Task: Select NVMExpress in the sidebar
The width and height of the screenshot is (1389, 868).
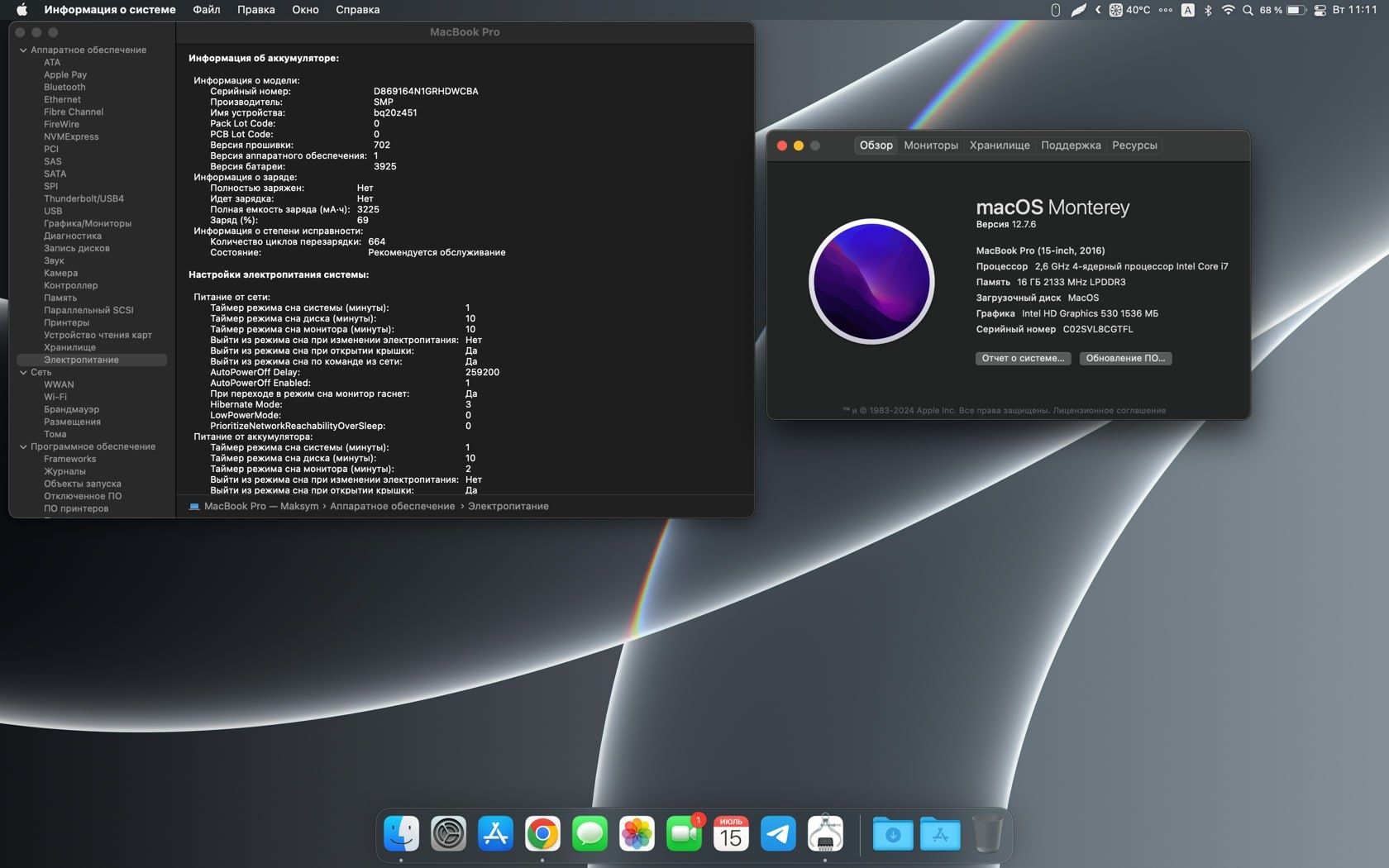Action: click(71, 136)
